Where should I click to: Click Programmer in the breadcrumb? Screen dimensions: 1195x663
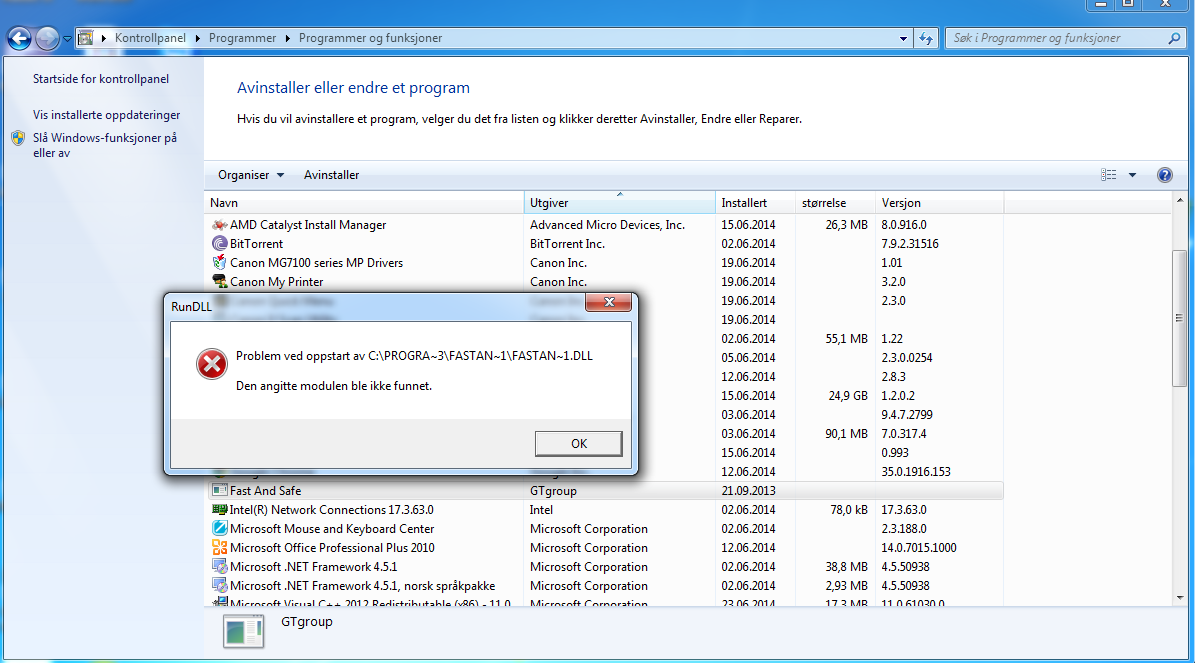point(242,38)
